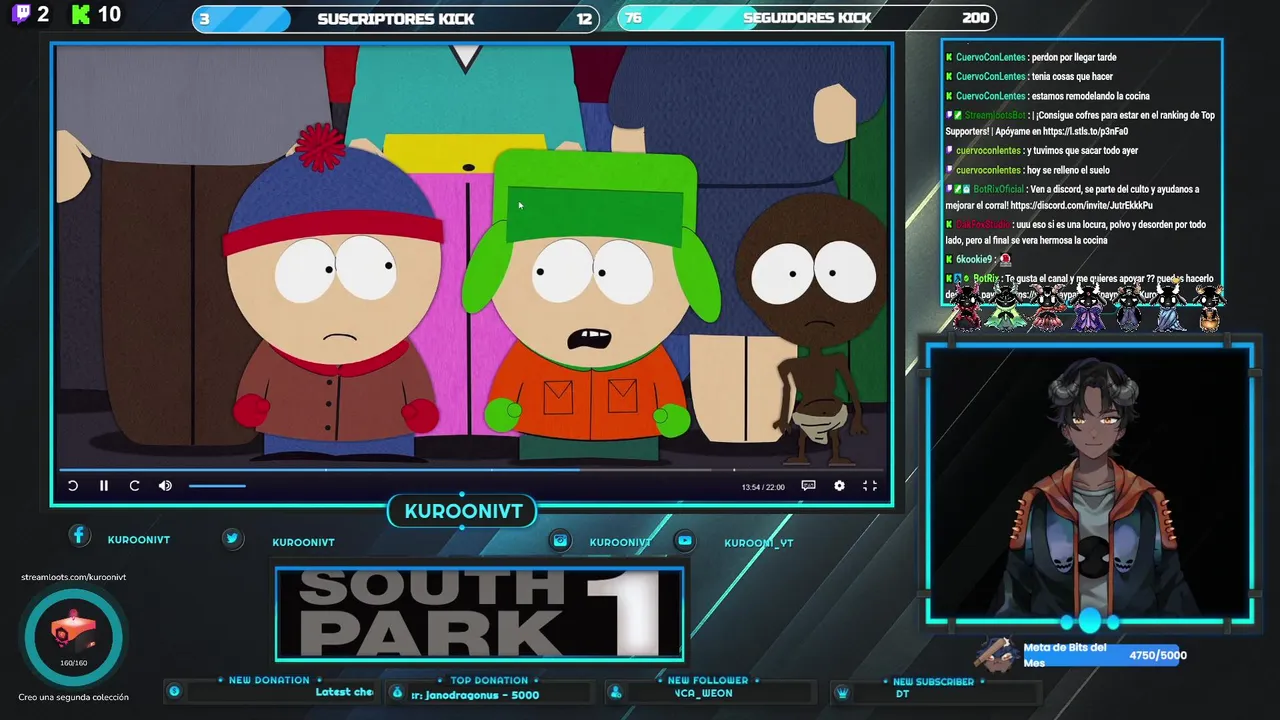Click the skip-forward arrow in player
The image size is (1280, 720).
coord(134,486)
